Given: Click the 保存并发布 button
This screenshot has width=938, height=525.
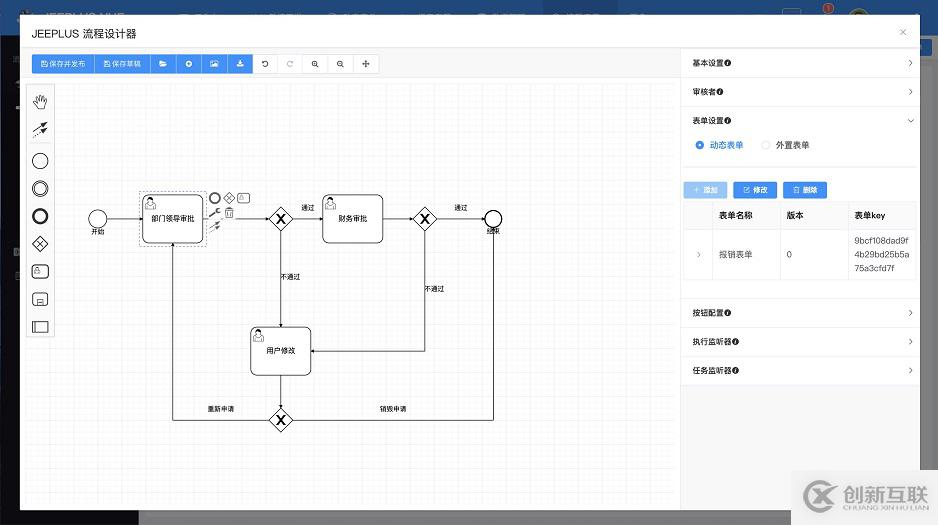Looking at the screenshot, I should pyautogui.click(x=62, y=64).
